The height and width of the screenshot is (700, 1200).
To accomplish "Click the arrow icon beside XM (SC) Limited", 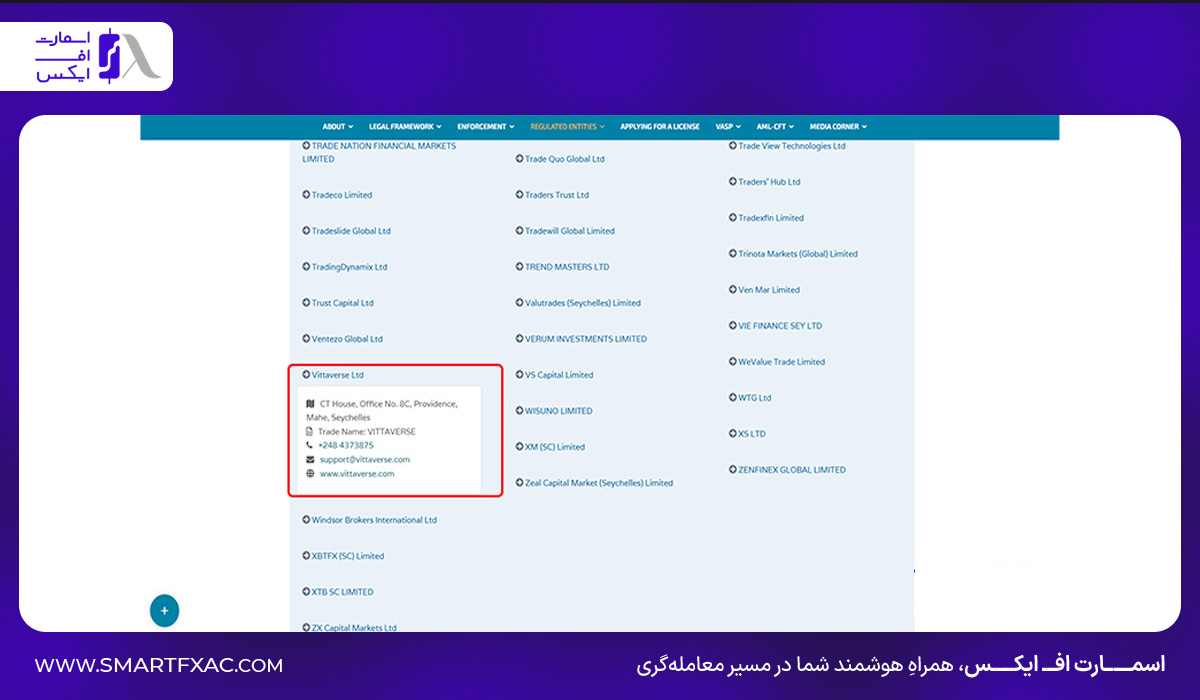I will pos(520,447).
